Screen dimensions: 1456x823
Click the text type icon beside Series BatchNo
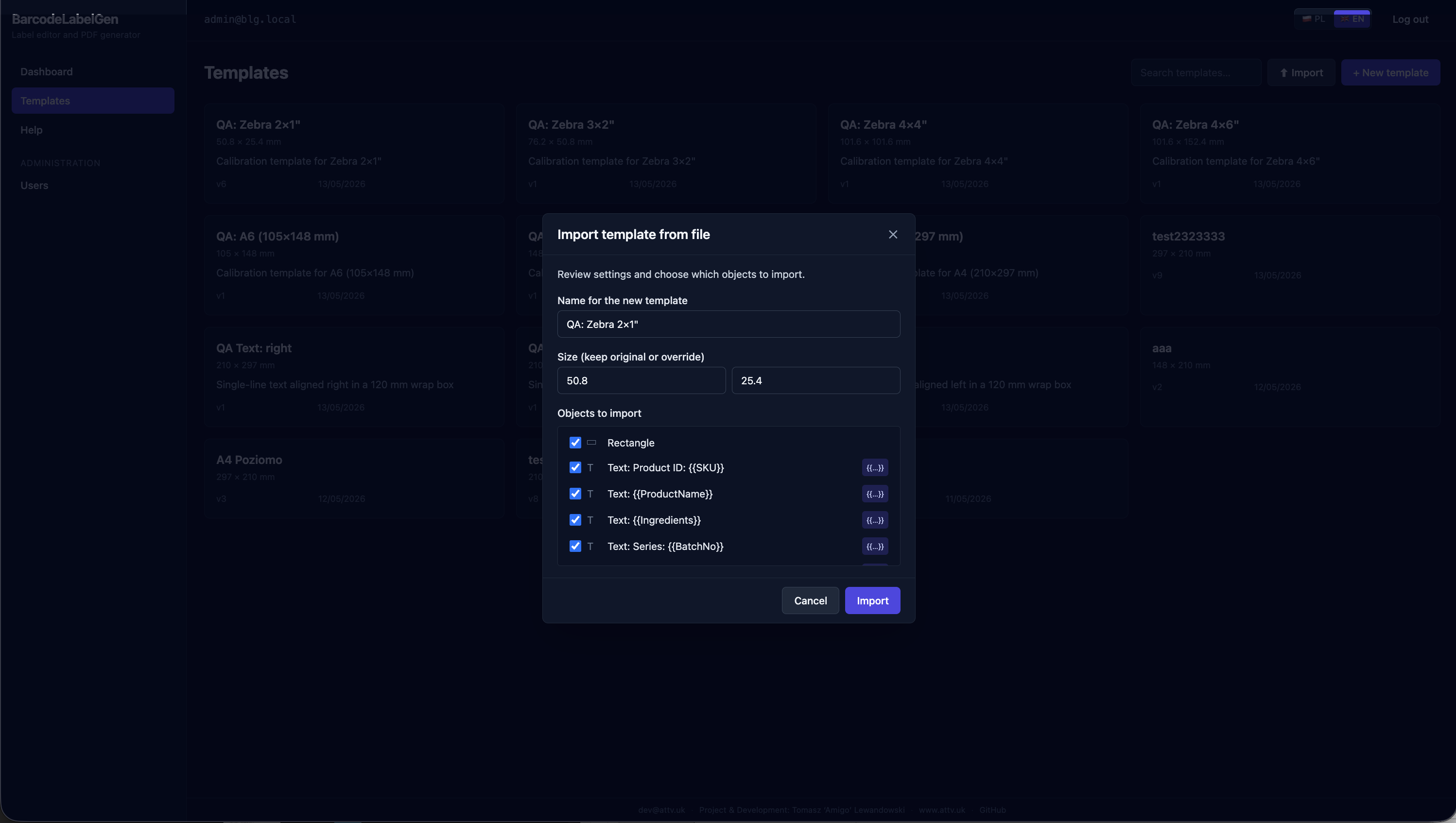tap(590, 547)
